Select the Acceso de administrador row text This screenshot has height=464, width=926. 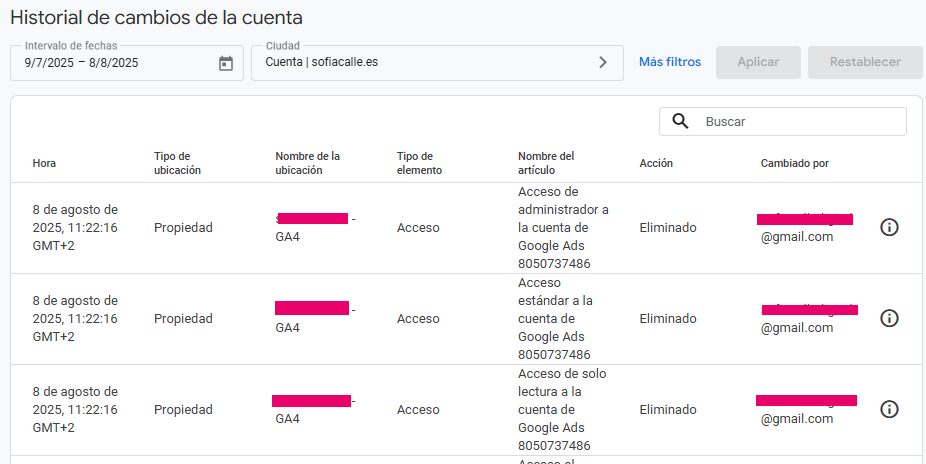[x=563, y=227]
